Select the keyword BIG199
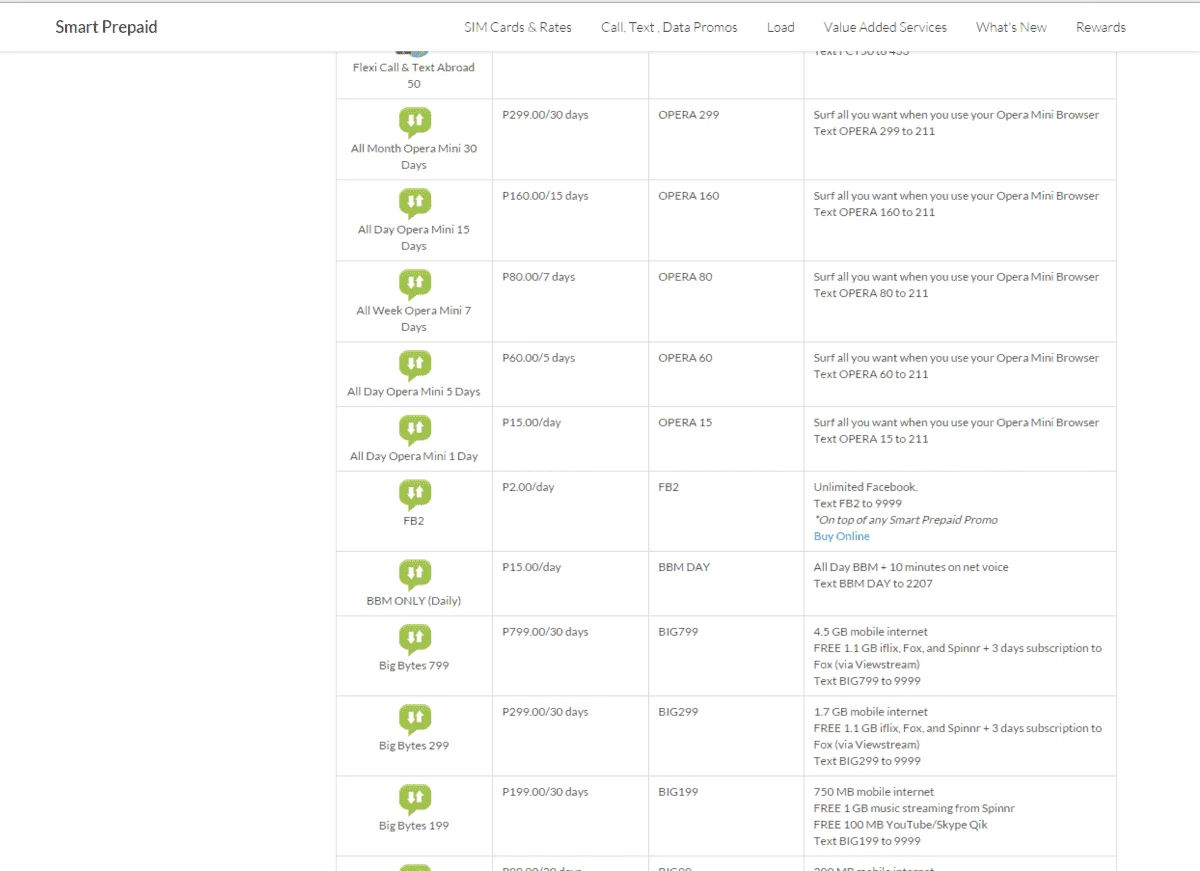This screenshot has height=871, width=1200. [678, 792]
